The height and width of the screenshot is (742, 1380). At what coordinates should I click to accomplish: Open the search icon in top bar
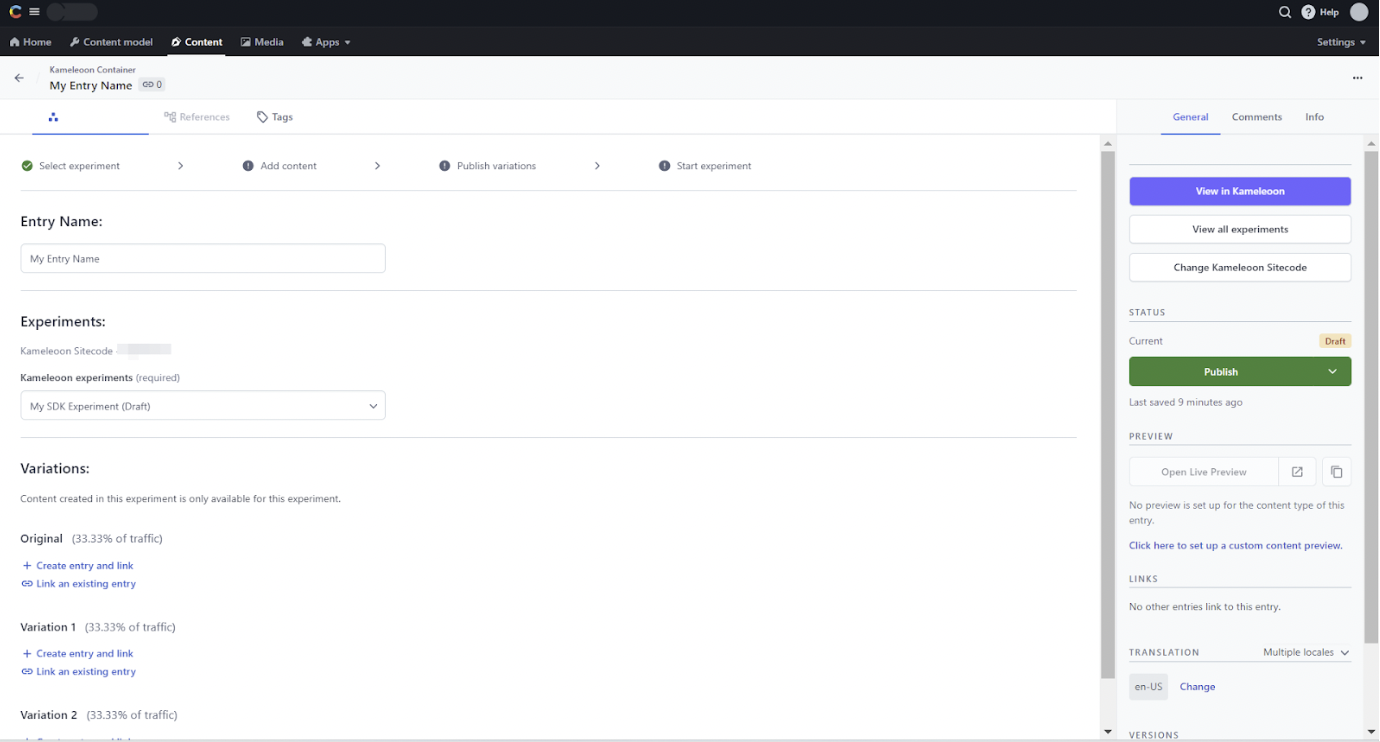1285,12
